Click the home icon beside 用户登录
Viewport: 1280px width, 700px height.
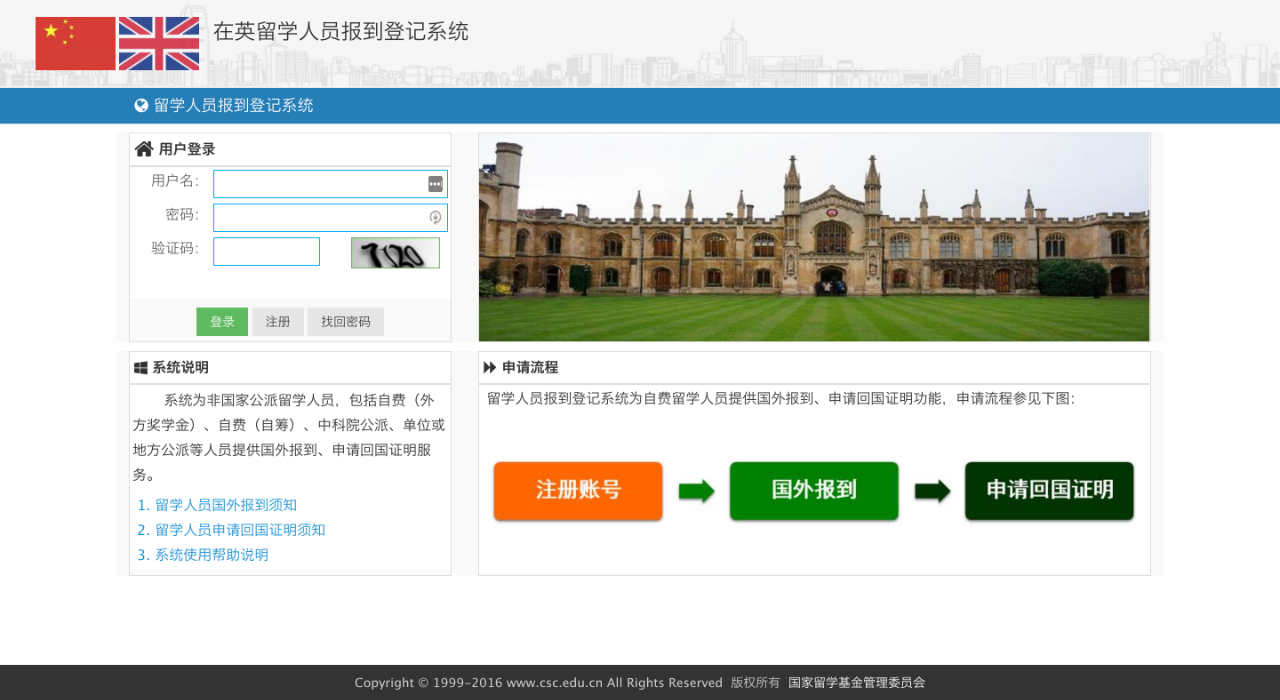tap(144, 149)
